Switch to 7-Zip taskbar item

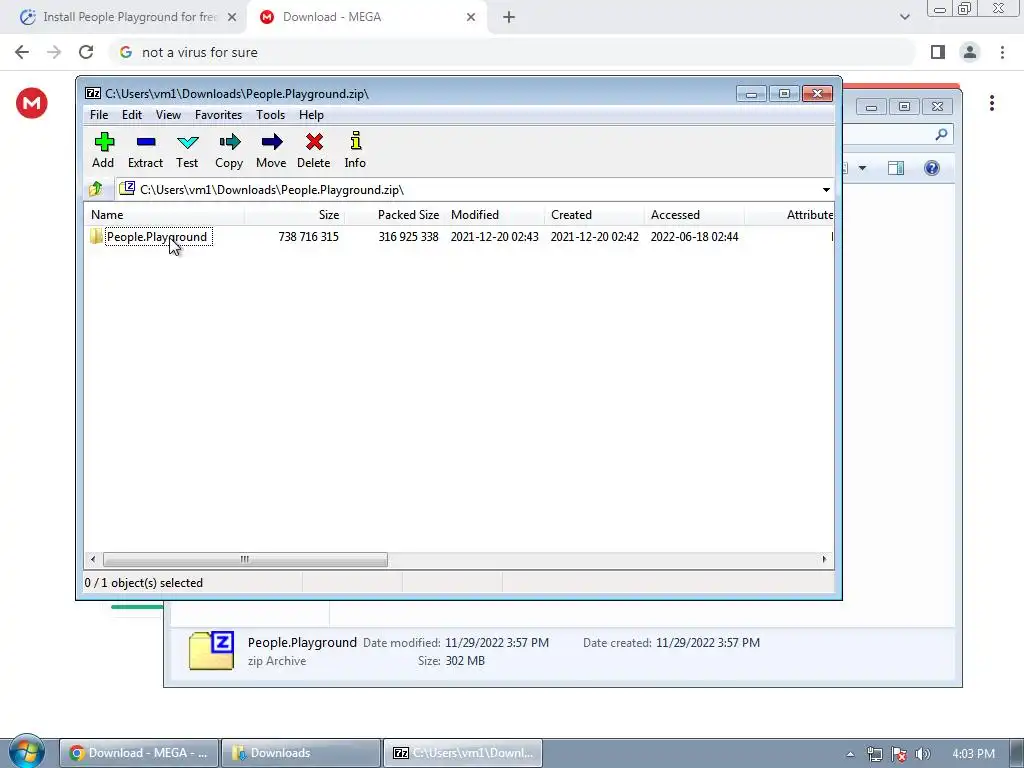[463, 753]
